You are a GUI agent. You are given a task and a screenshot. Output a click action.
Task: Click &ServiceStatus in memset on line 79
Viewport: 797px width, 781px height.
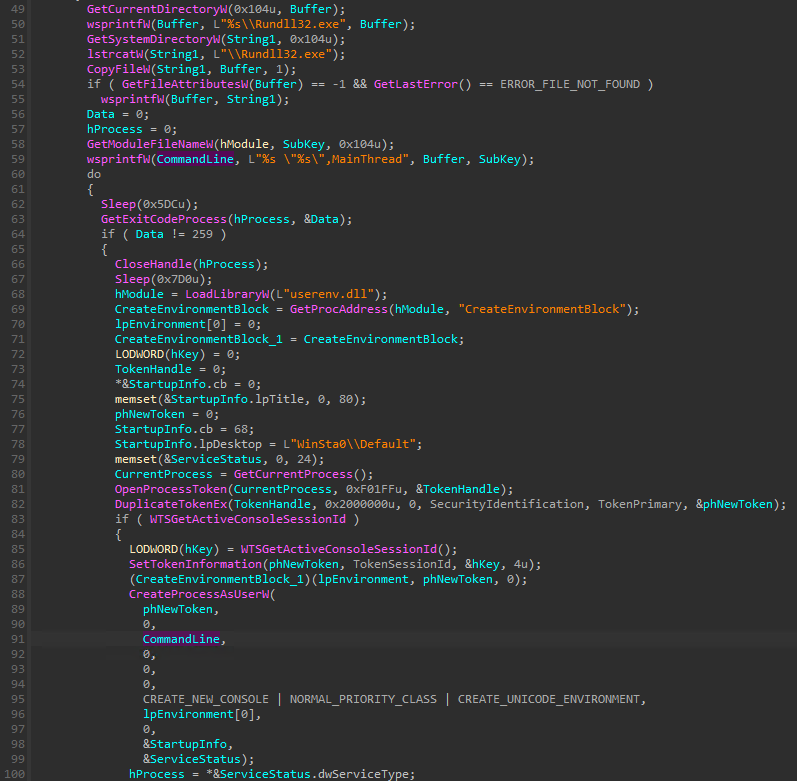213,459
